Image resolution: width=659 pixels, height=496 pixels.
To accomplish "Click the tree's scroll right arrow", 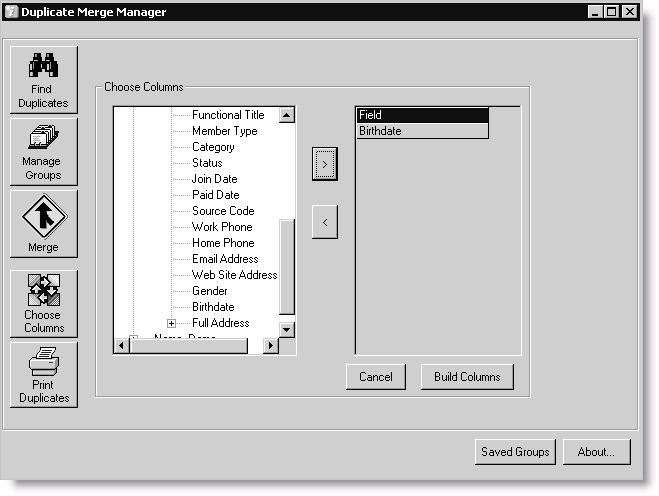I will tap(271, 346).
